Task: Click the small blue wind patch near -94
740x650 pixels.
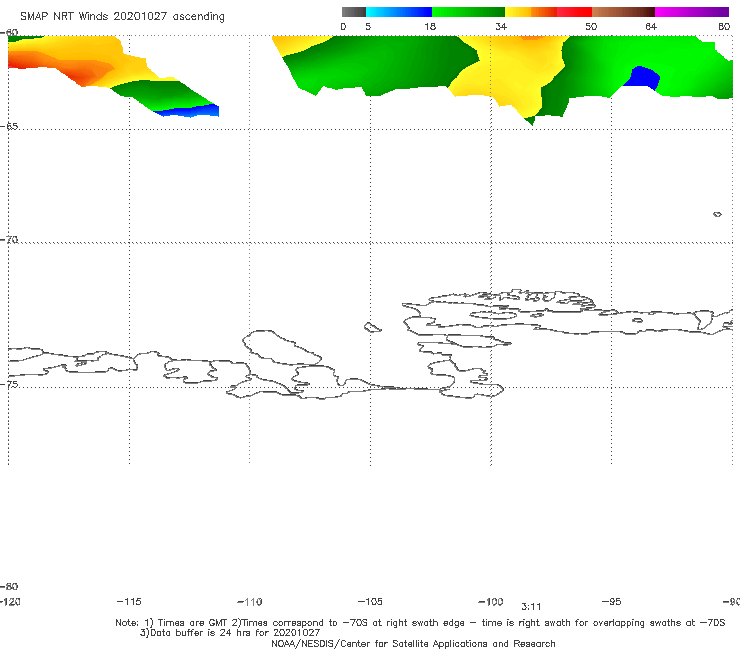Action: 642,78
